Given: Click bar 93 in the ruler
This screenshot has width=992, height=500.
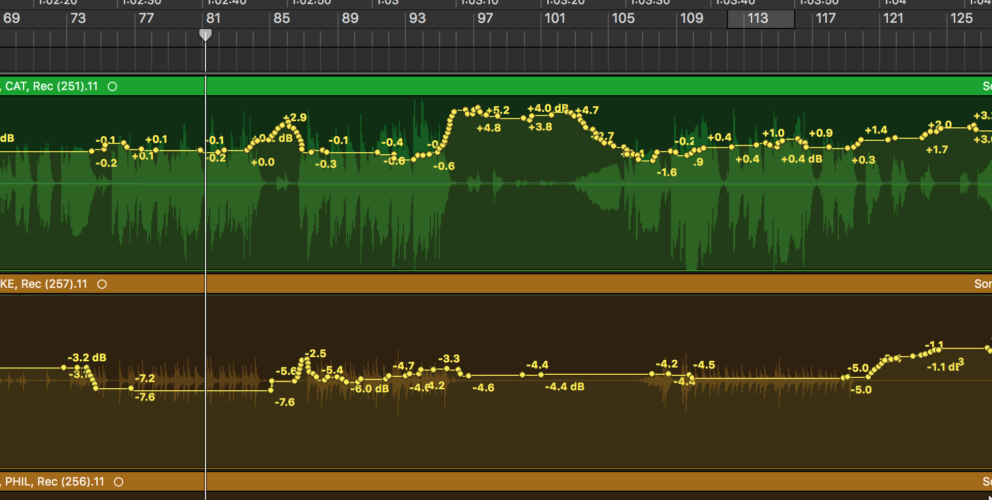Looking at the screenshot, I should [x=418, y=18].
